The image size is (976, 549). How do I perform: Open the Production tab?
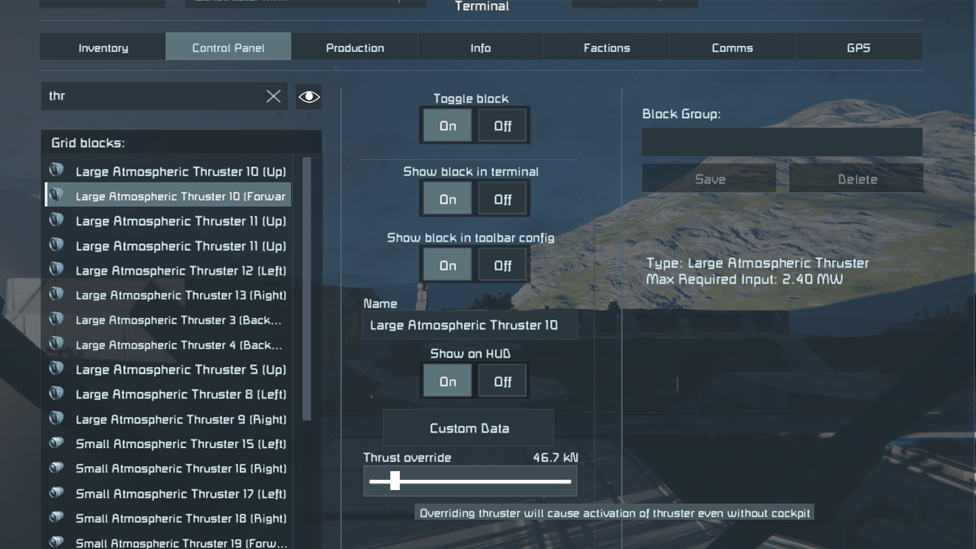(x=355, y=47)
